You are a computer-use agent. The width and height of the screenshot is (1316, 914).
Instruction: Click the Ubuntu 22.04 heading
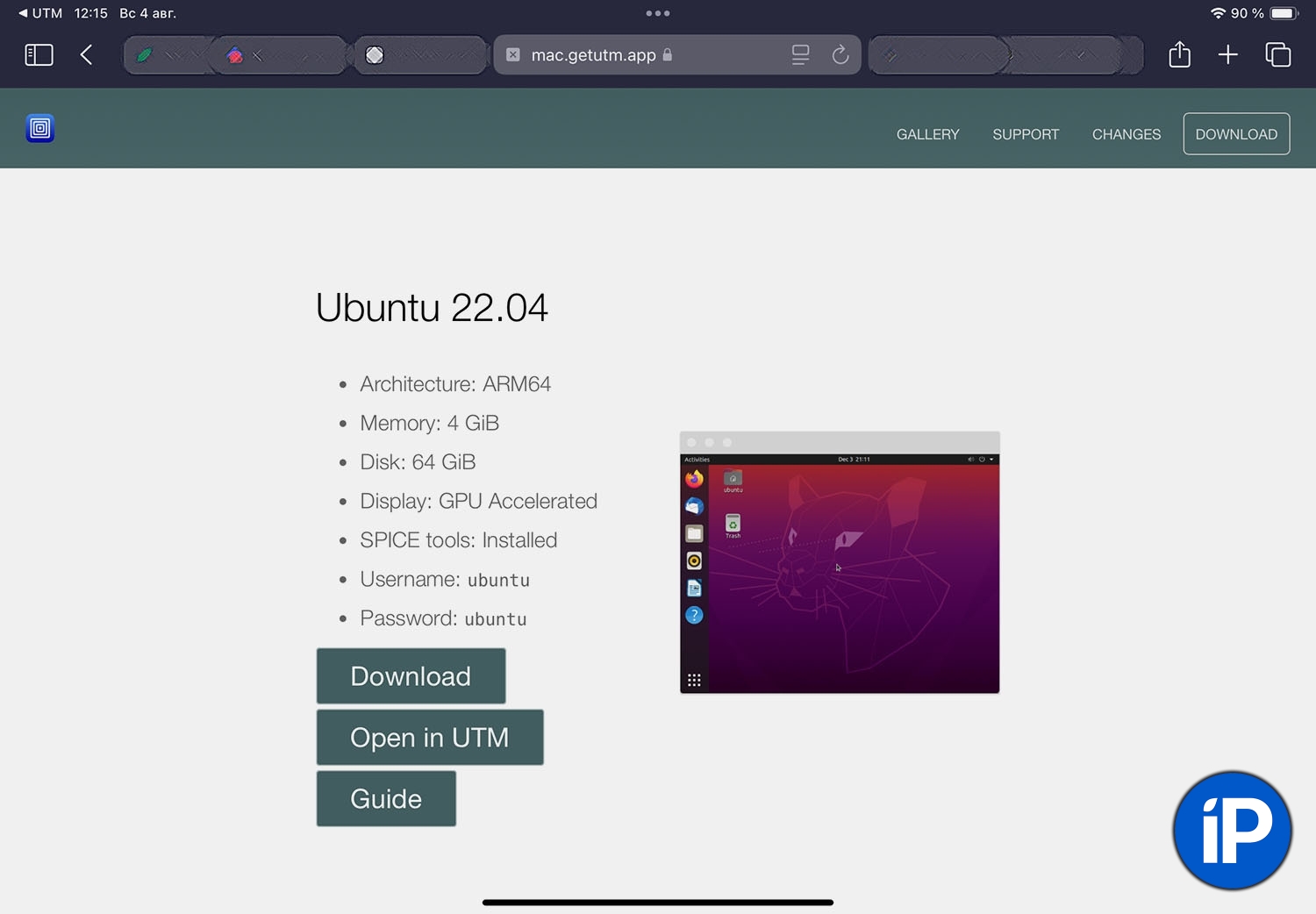click(x=432, y=308)
